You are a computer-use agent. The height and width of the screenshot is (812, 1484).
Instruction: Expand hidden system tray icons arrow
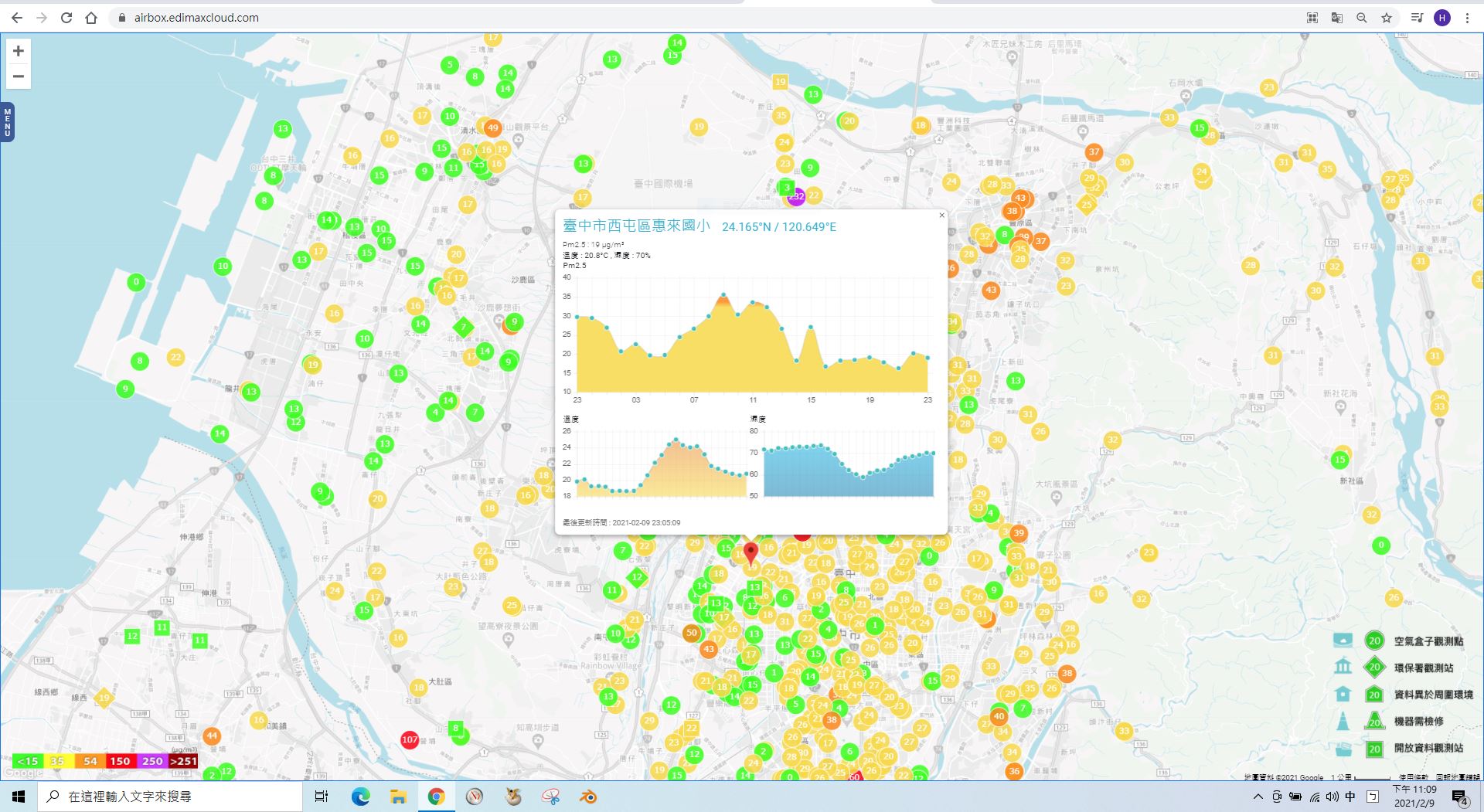coord(1258,797)
